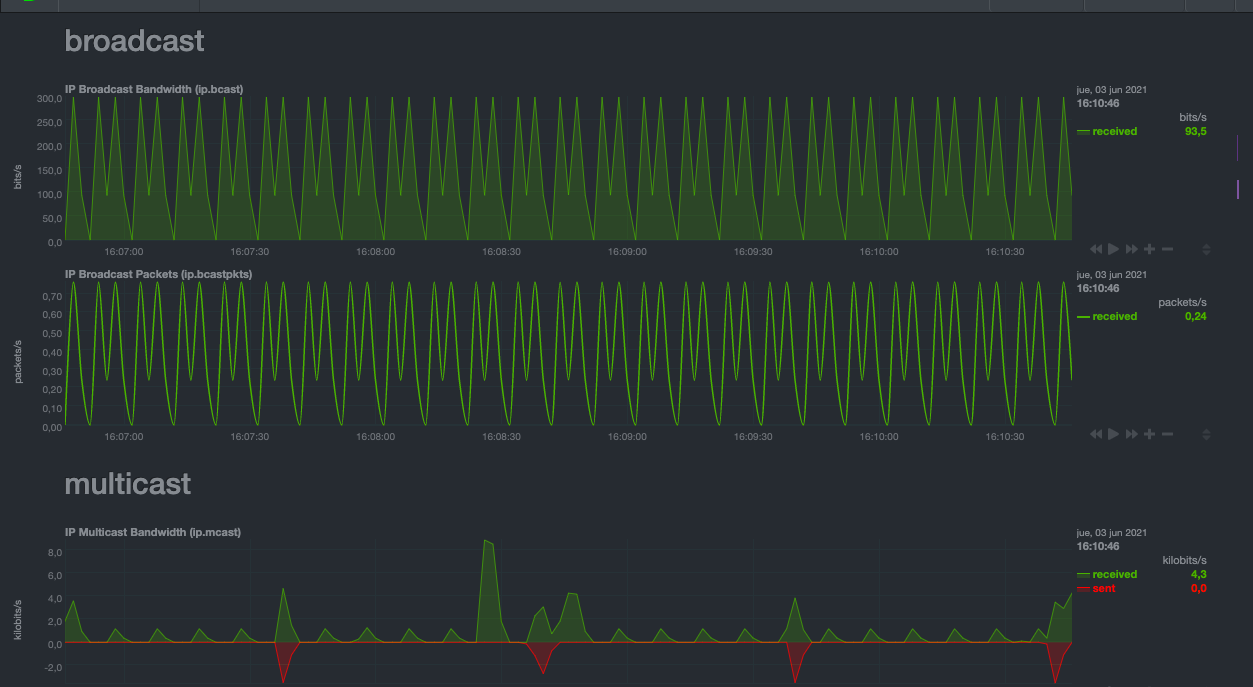1253x687 pixels.
Task: Click the purple scrollbar thumb at right edge
Action: coord(1238,189)
